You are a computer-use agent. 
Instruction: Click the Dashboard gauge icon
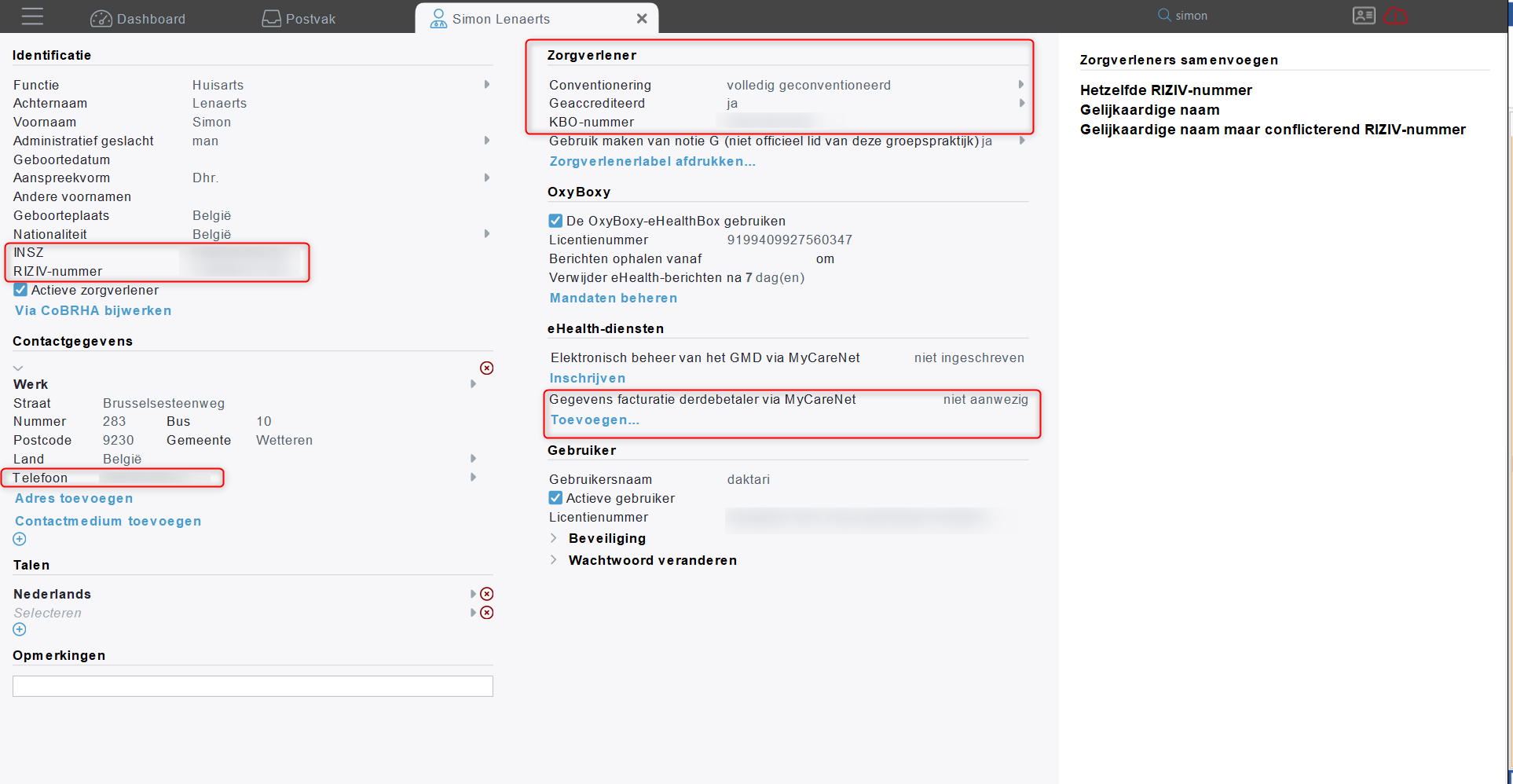coord(101,18)
